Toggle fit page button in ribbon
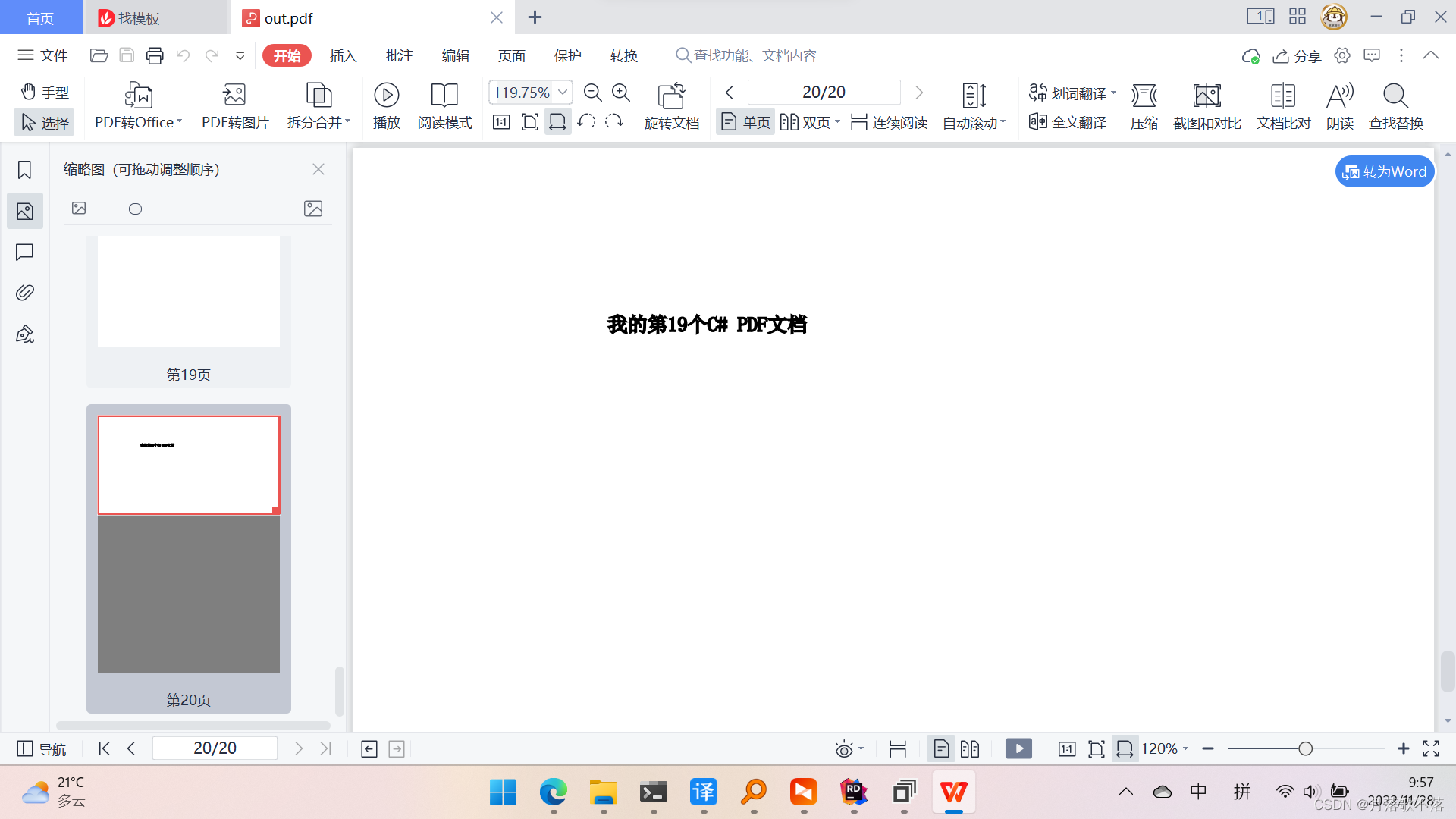This screenshot has width=1456, height=819. (530, 122)
